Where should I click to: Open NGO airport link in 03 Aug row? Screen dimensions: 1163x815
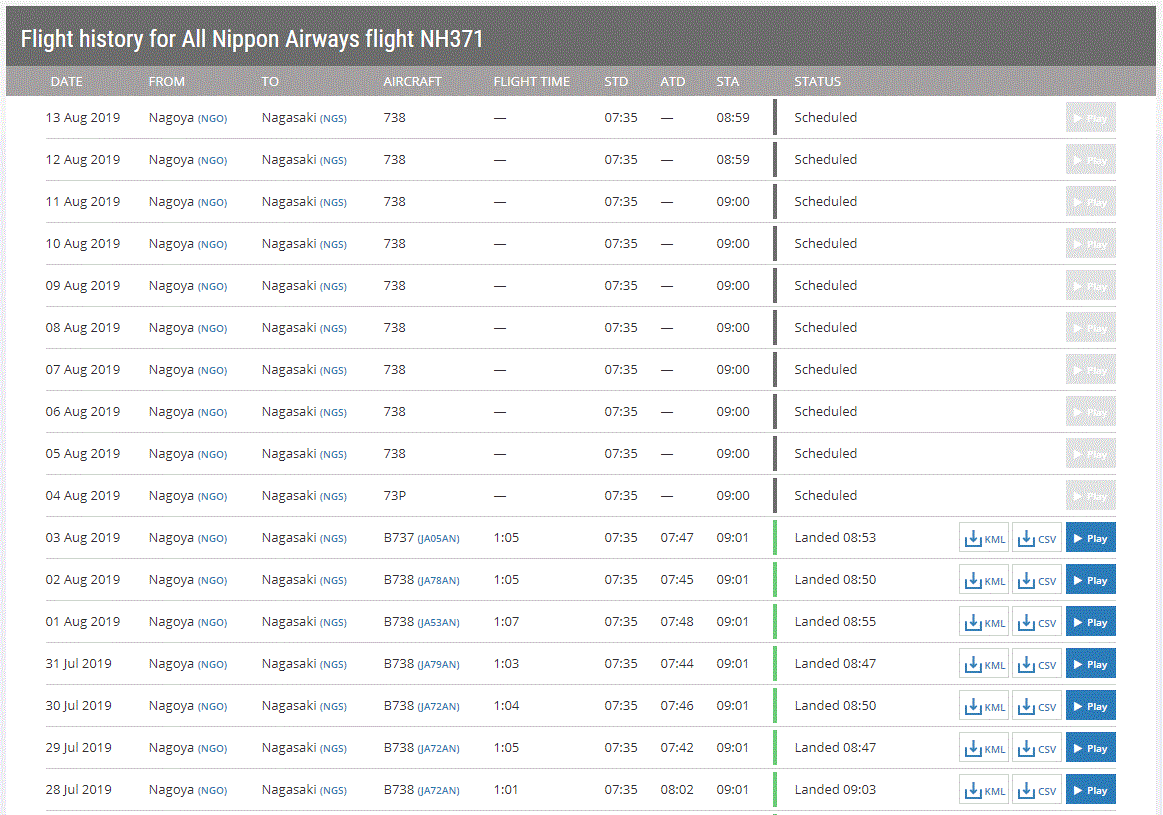pos(212,538)
